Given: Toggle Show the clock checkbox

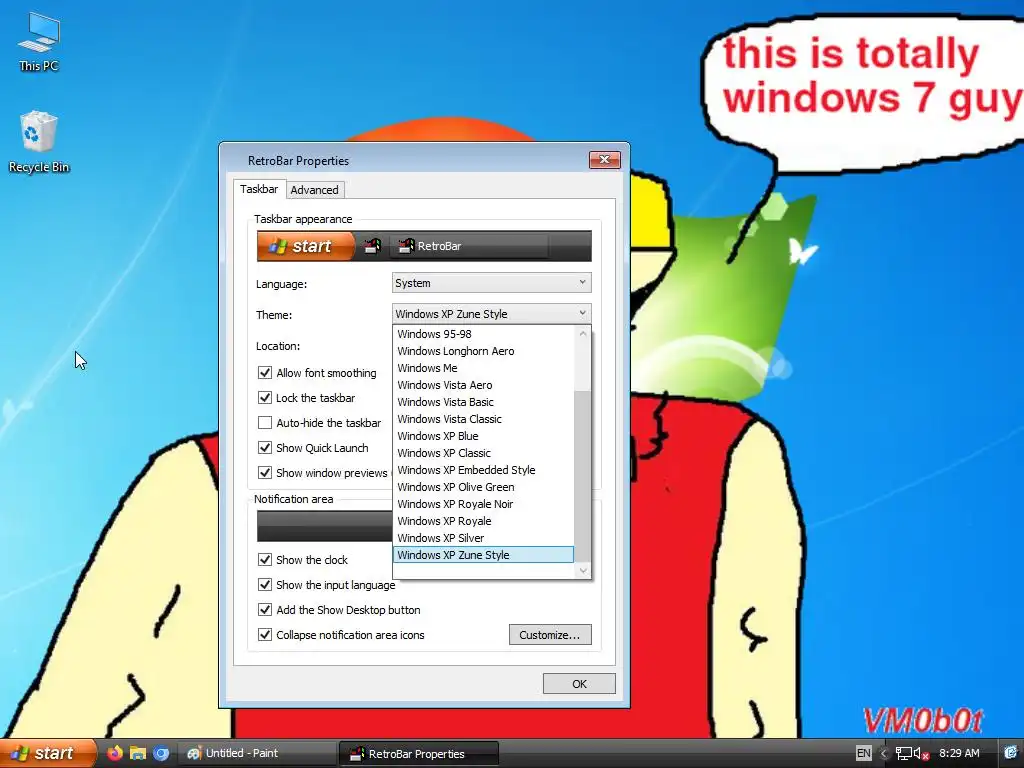Looking at the screenshot, I should [x=264, y=560].
